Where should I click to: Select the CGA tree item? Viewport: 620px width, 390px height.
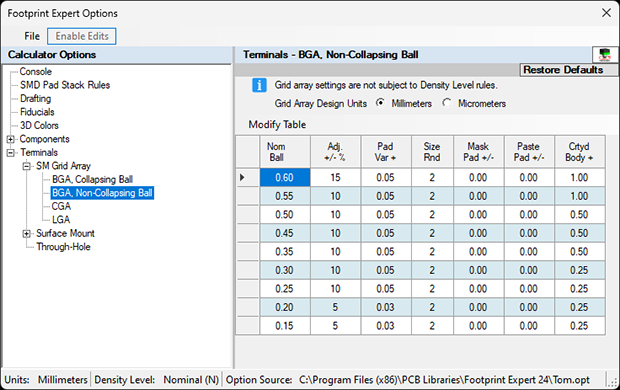(x=61, y=206)
